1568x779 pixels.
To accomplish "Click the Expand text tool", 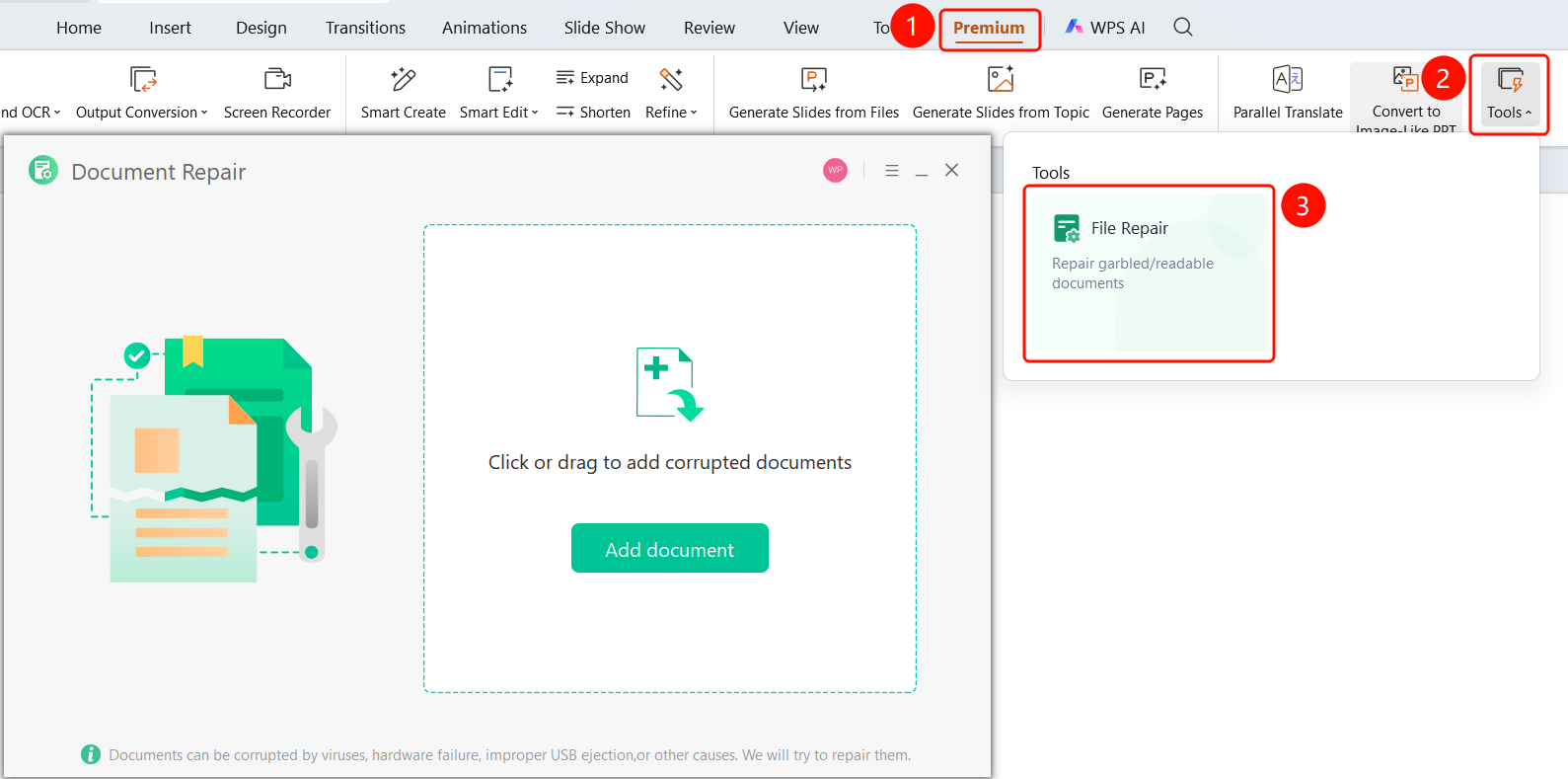I will pyautogui.click(x=592, y=78).
